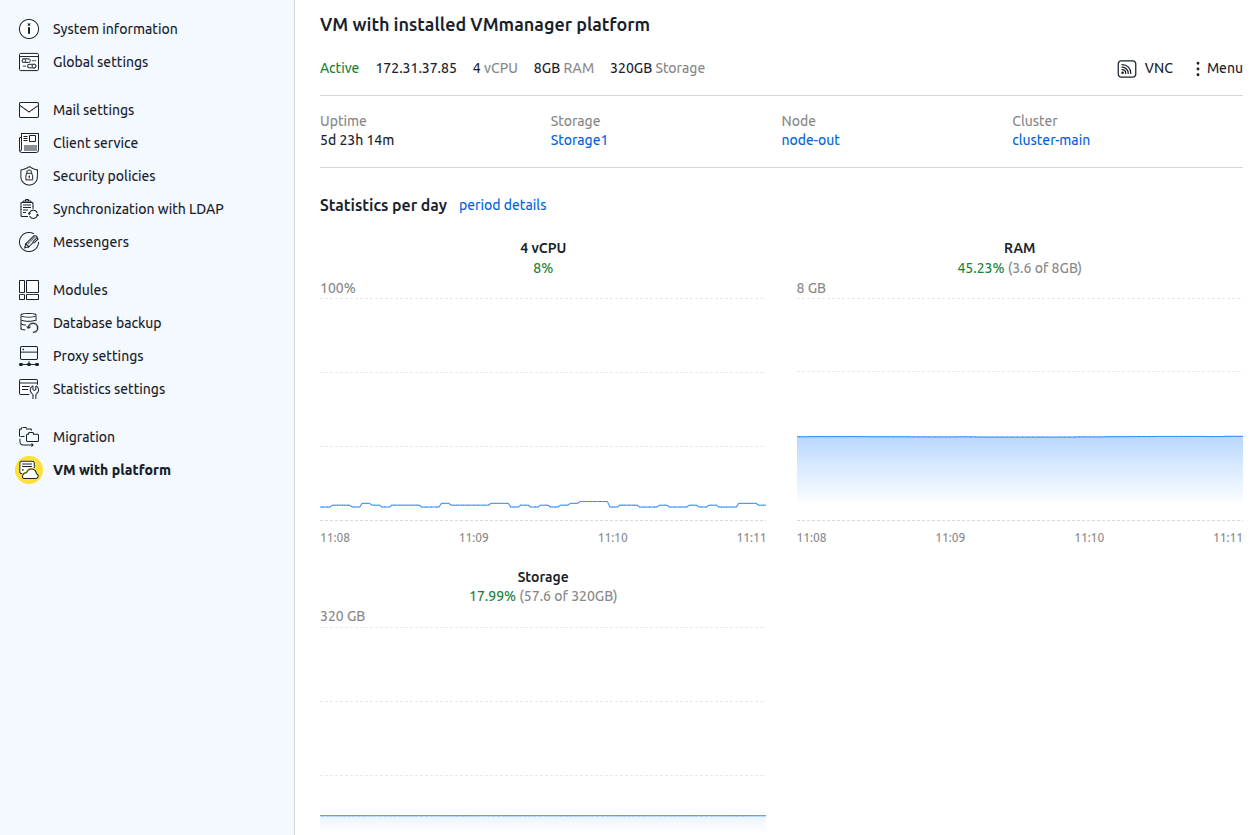The width and height of the screenshot is (1257, 835).
Task: Open the VNC console
Action: 1145,69
